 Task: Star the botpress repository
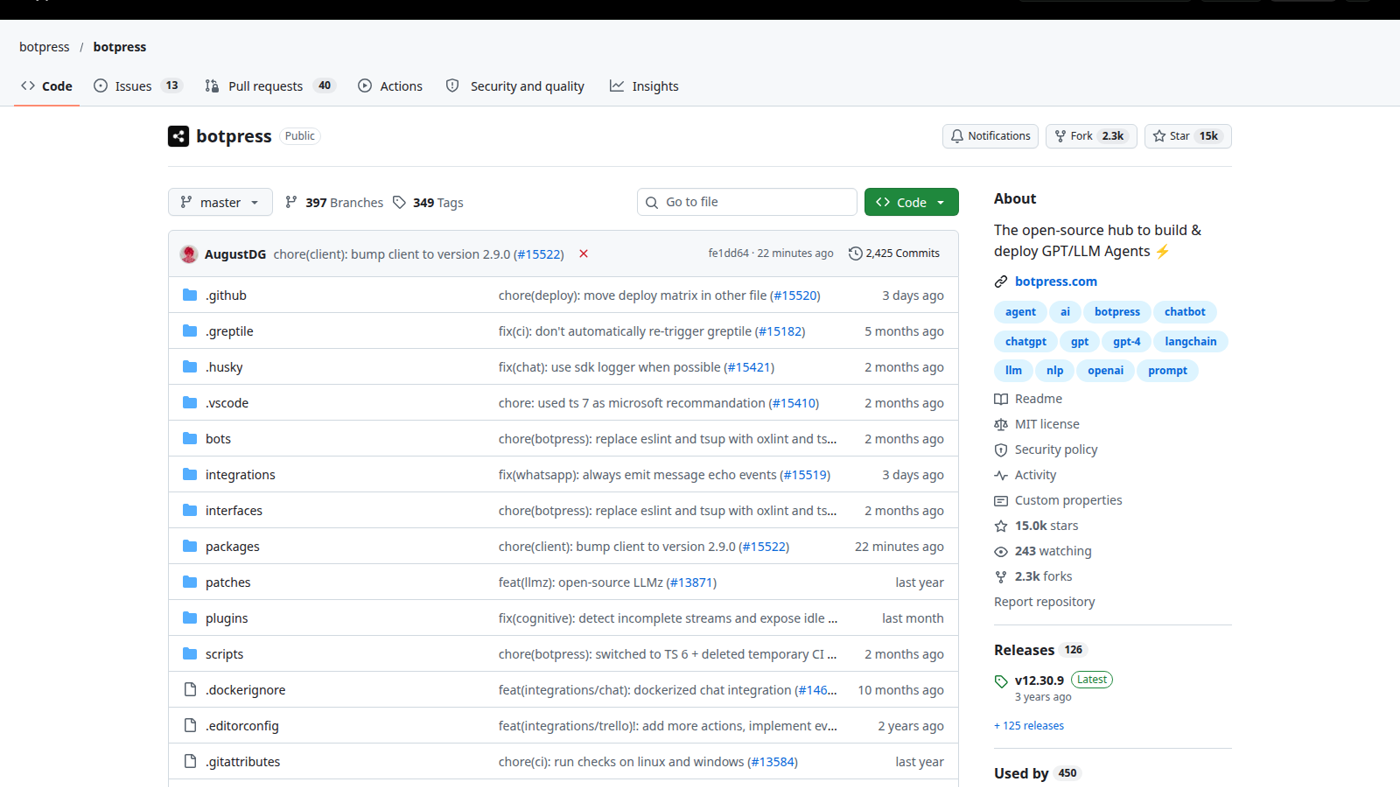(1188, 136)
